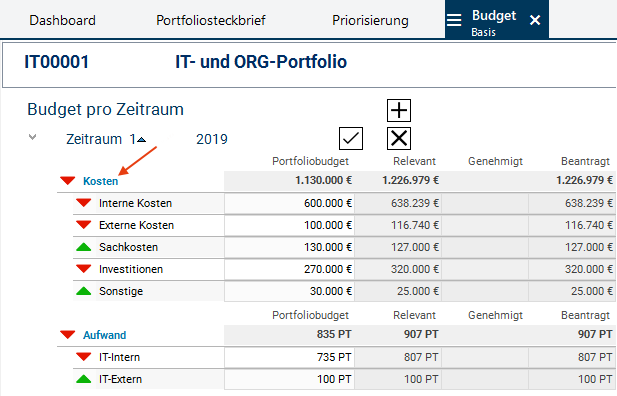Click the red triangle beside Aufwand

[68, 335]
